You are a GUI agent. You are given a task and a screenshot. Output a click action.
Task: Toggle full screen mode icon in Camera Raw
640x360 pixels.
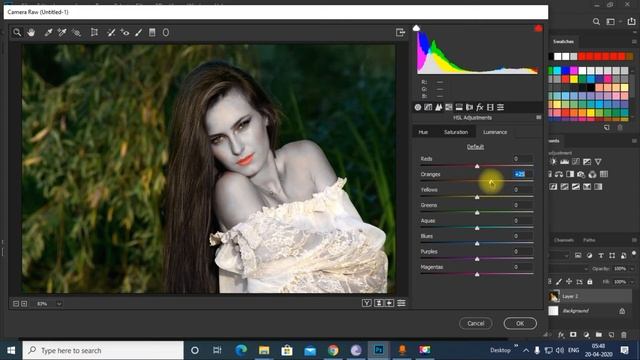(x=400, y=32)
